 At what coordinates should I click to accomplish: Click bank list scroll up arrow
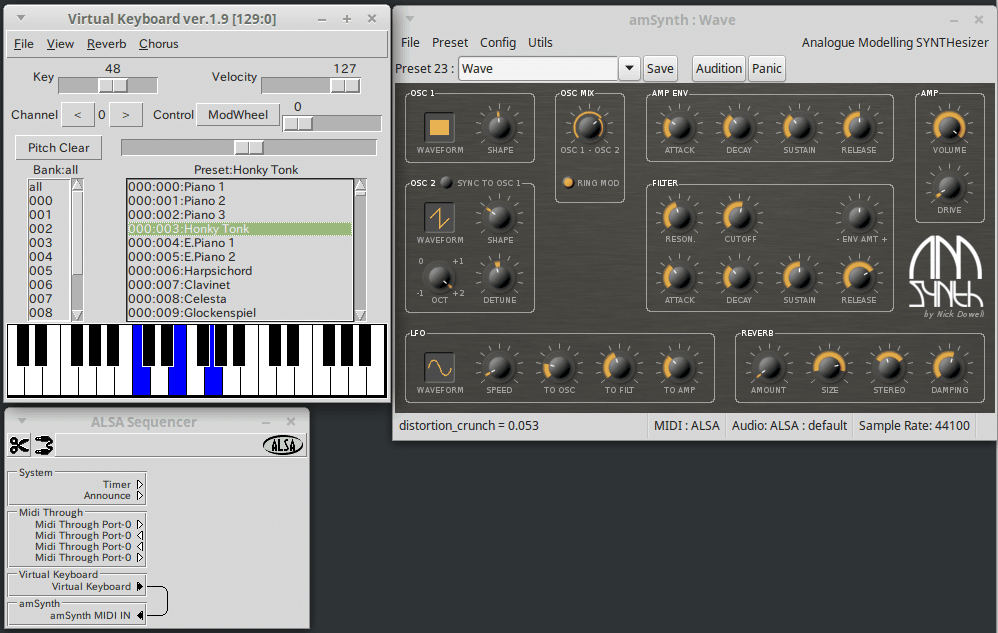(x=78, y=185)
